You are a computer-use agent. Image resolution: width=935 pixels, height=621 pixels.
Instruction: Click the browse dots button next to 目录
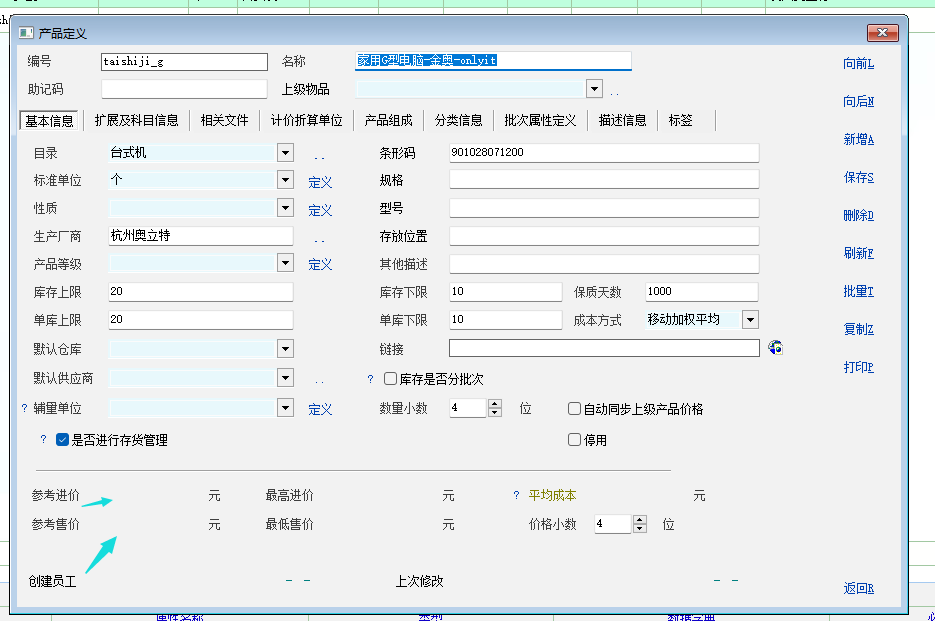[320, 156]
